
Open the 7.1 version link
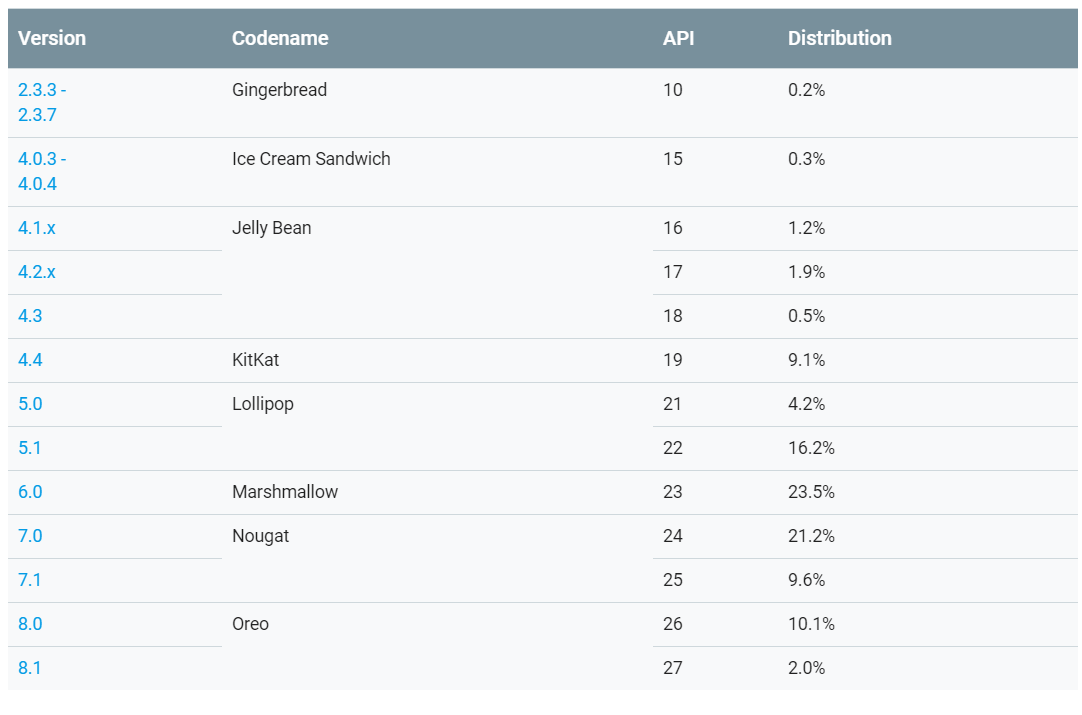tap(30, 580)
